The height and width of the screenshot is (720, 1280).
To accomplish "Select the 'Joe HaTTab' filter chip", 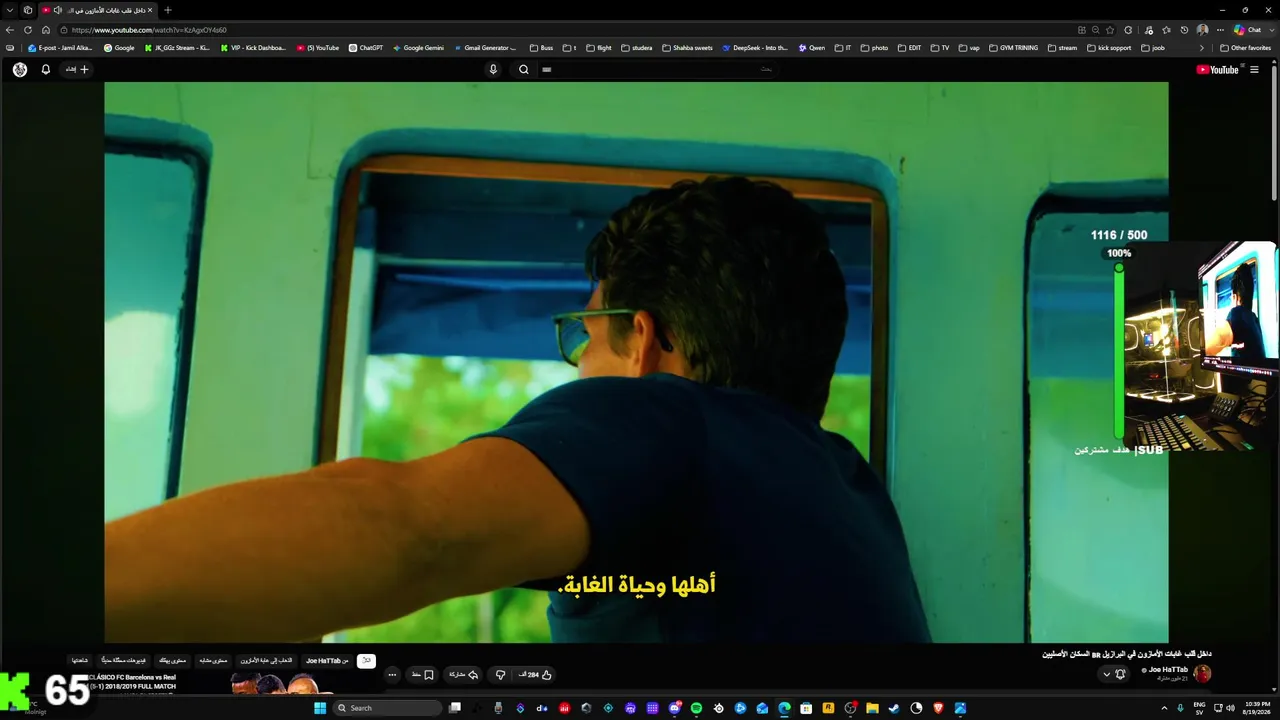I will pos(327,661).
